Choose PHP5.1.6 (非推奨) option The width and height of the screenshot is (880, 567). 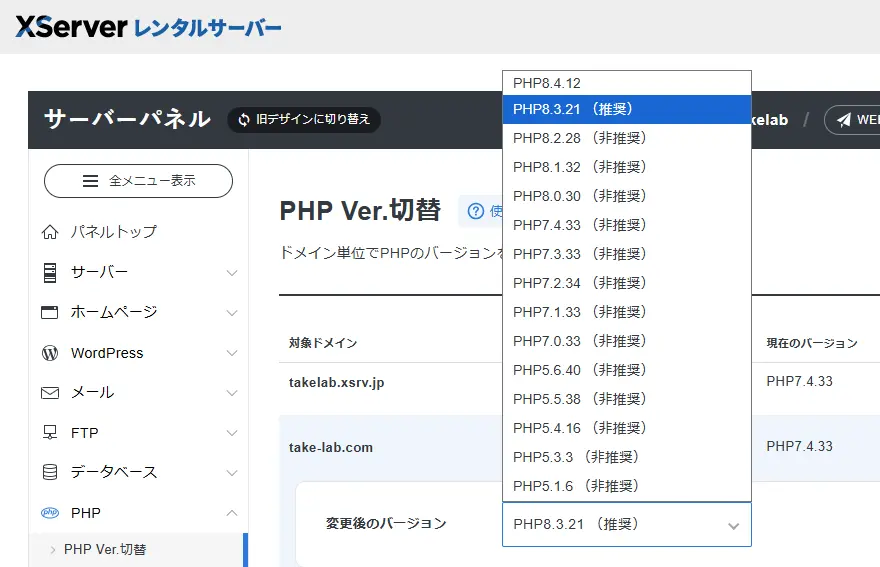point(626,486)
